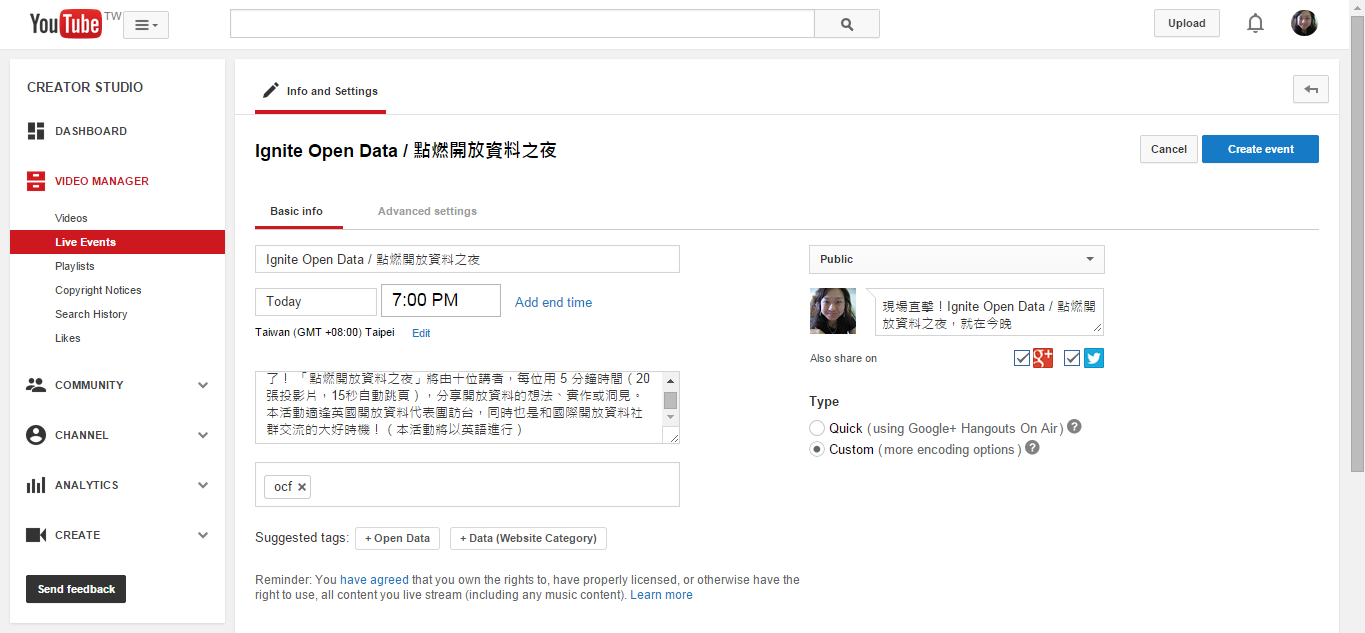The width and height of the screenshot is (1365, 633).
Task: Click the Google+ share icon
Action: (x=1043, y=358)
